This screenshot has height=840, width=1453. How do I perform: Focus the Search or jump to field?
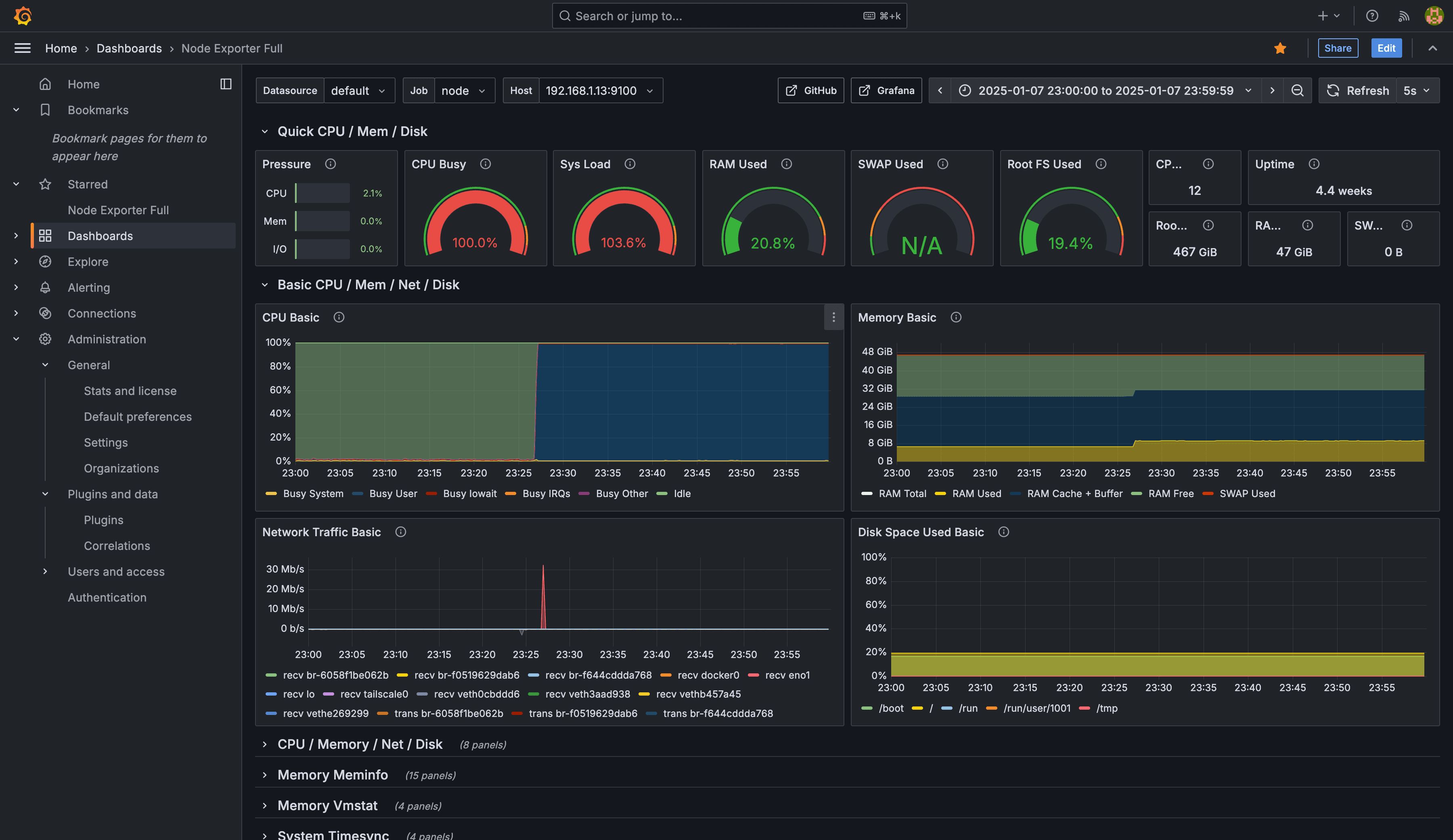point(729,16)
